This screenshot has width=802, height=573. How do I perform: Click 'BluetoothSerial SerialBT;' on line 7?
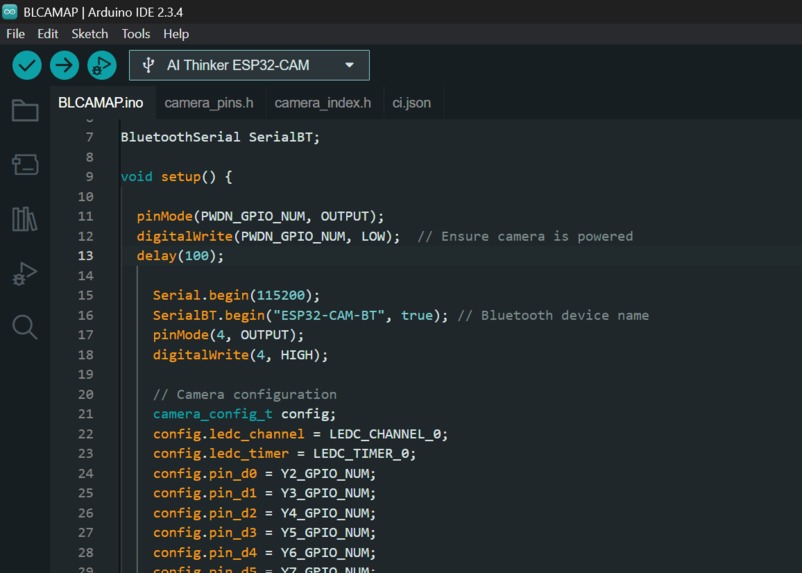pos(220,137)
